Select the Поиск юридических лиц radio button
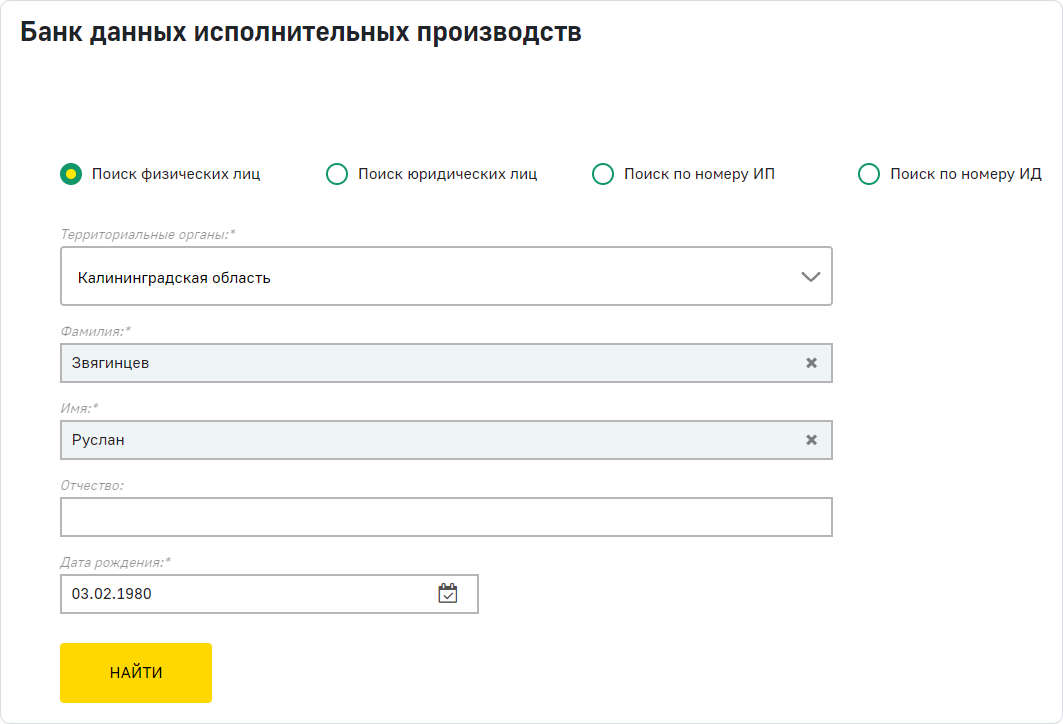This screenshot has height=724, width=1063. (x=337, y=174)
